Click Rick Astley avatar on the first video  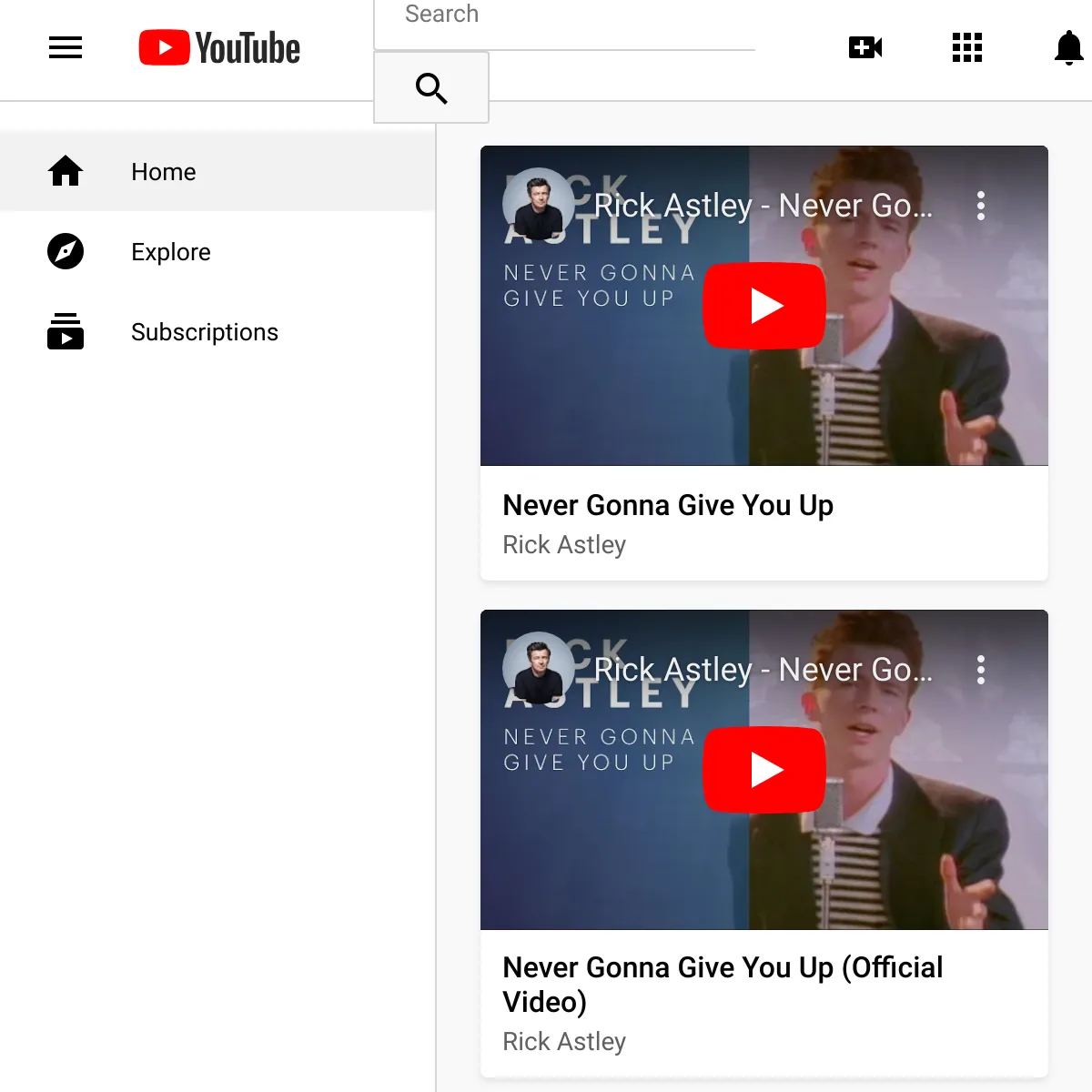tap(539, 204)
